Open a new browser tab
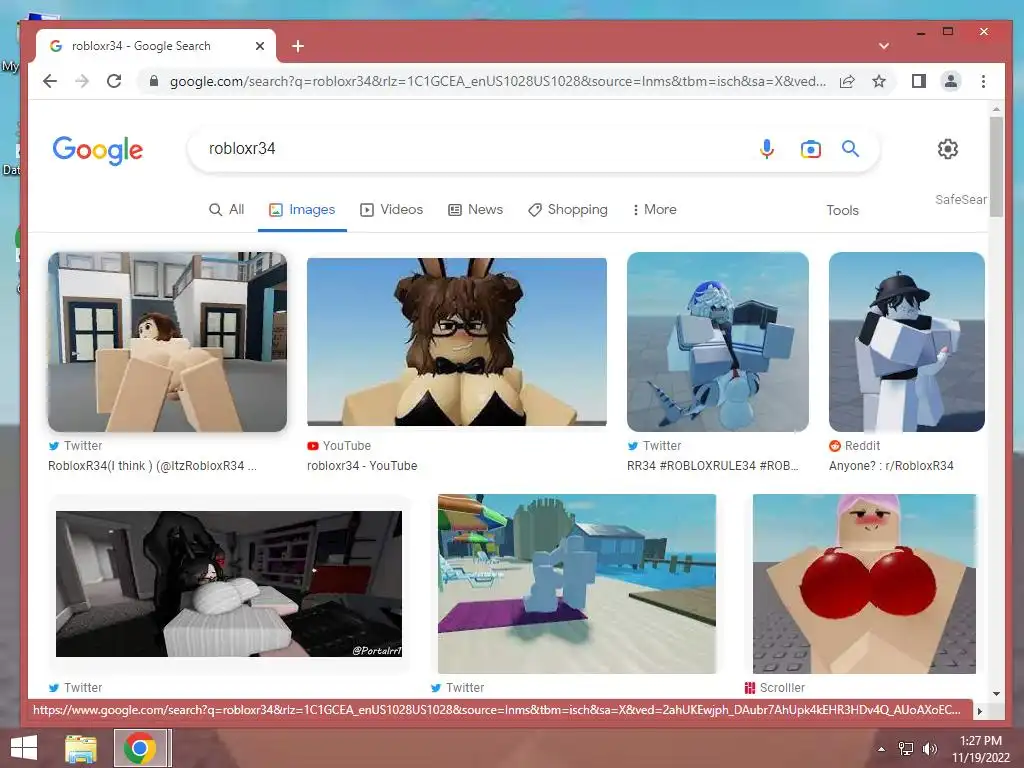 (298, 46)
